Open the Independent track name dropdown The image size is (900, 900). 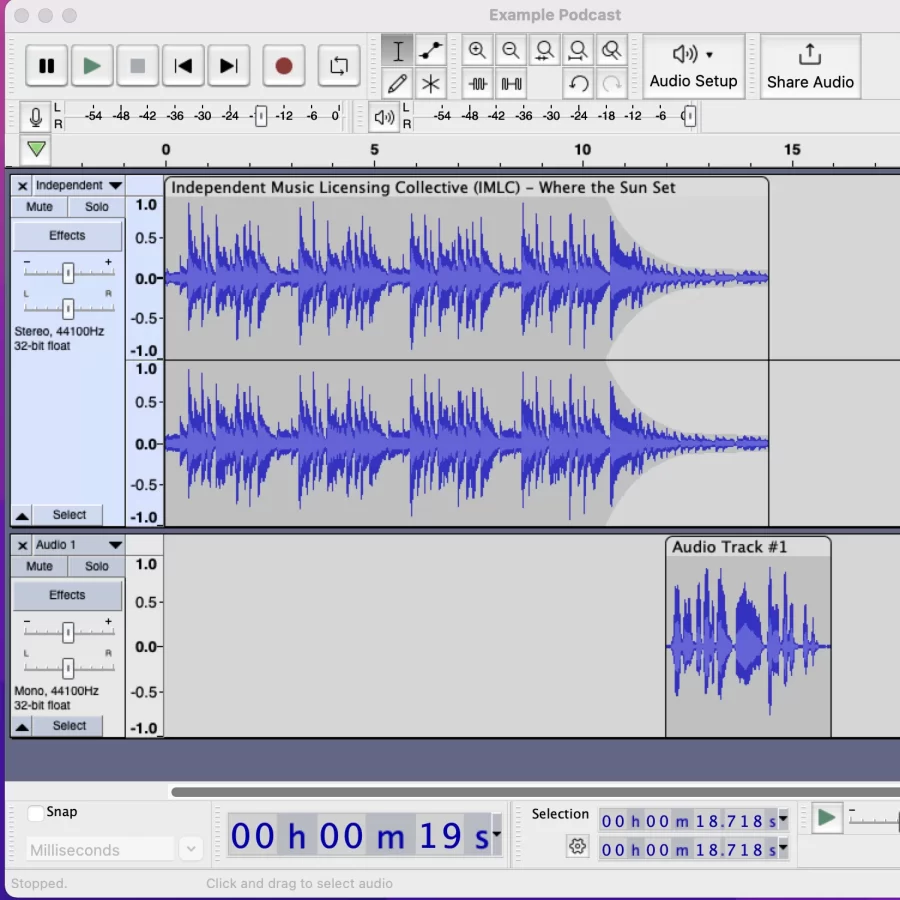pyautogui.click(x=79, y=185)
